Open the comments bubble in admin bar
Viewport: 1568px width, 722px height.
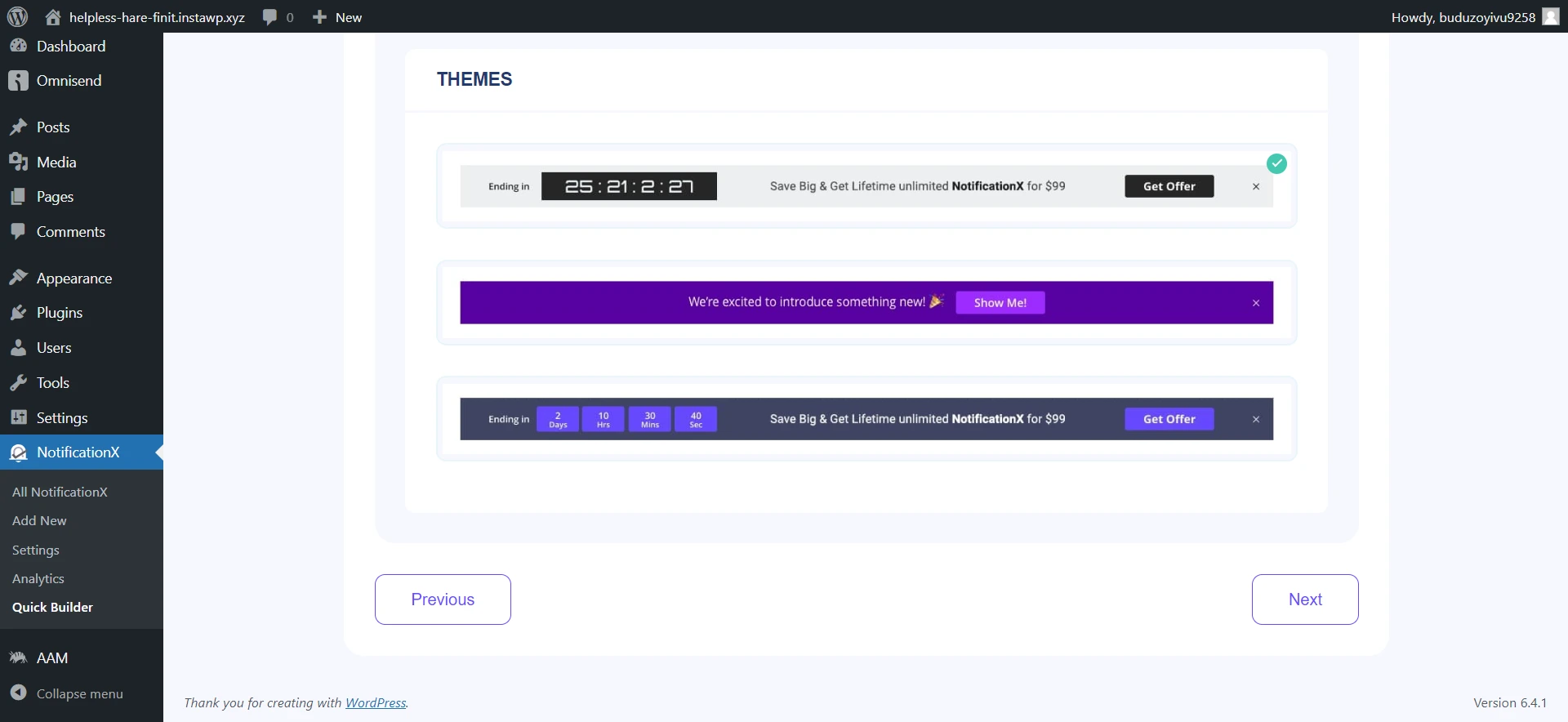(x=270, y=17)
